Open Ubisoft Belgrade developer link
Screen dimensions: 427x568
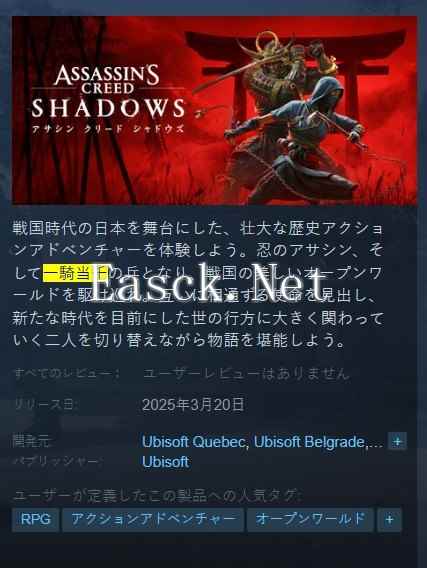[x=309, y=442]
